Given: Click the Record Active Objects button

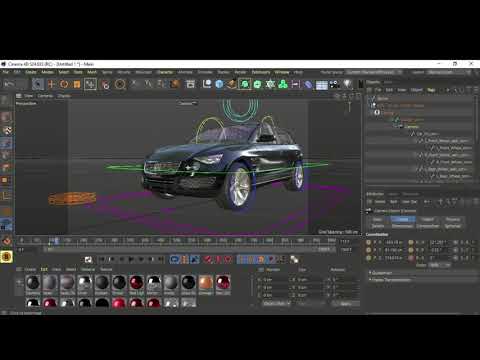Looking at the screenshot, I should 208,259.
